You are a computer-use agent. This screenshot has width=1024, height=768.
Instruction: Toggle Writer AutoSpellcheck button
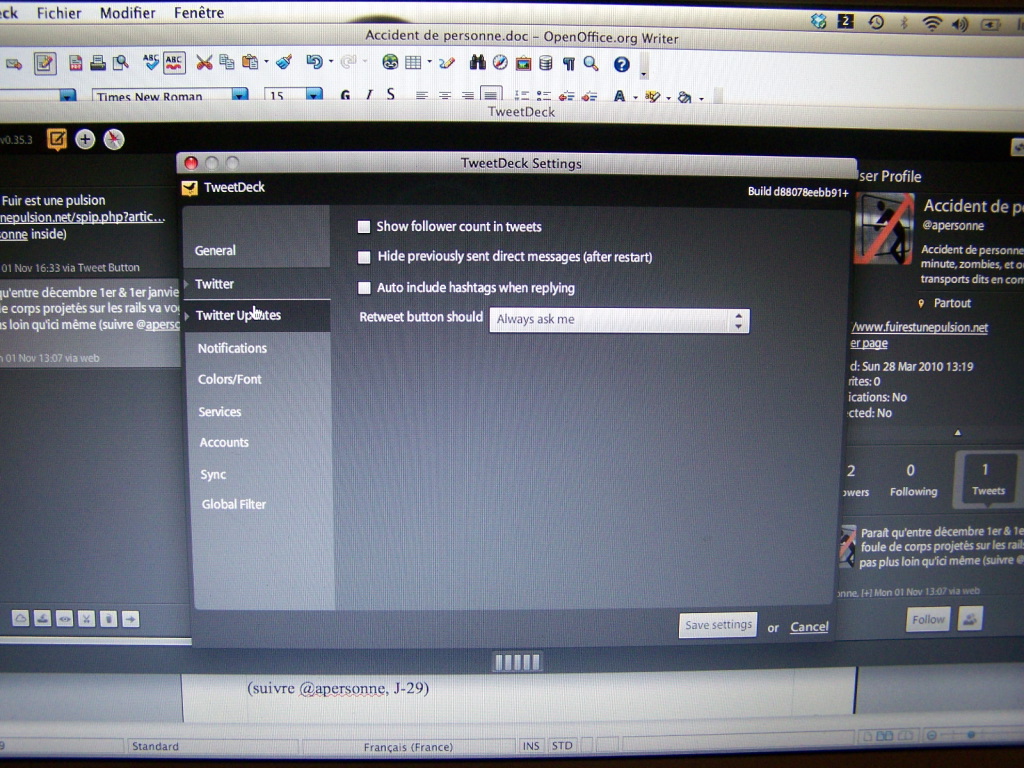pyautogui.click(x=174, y=63)
